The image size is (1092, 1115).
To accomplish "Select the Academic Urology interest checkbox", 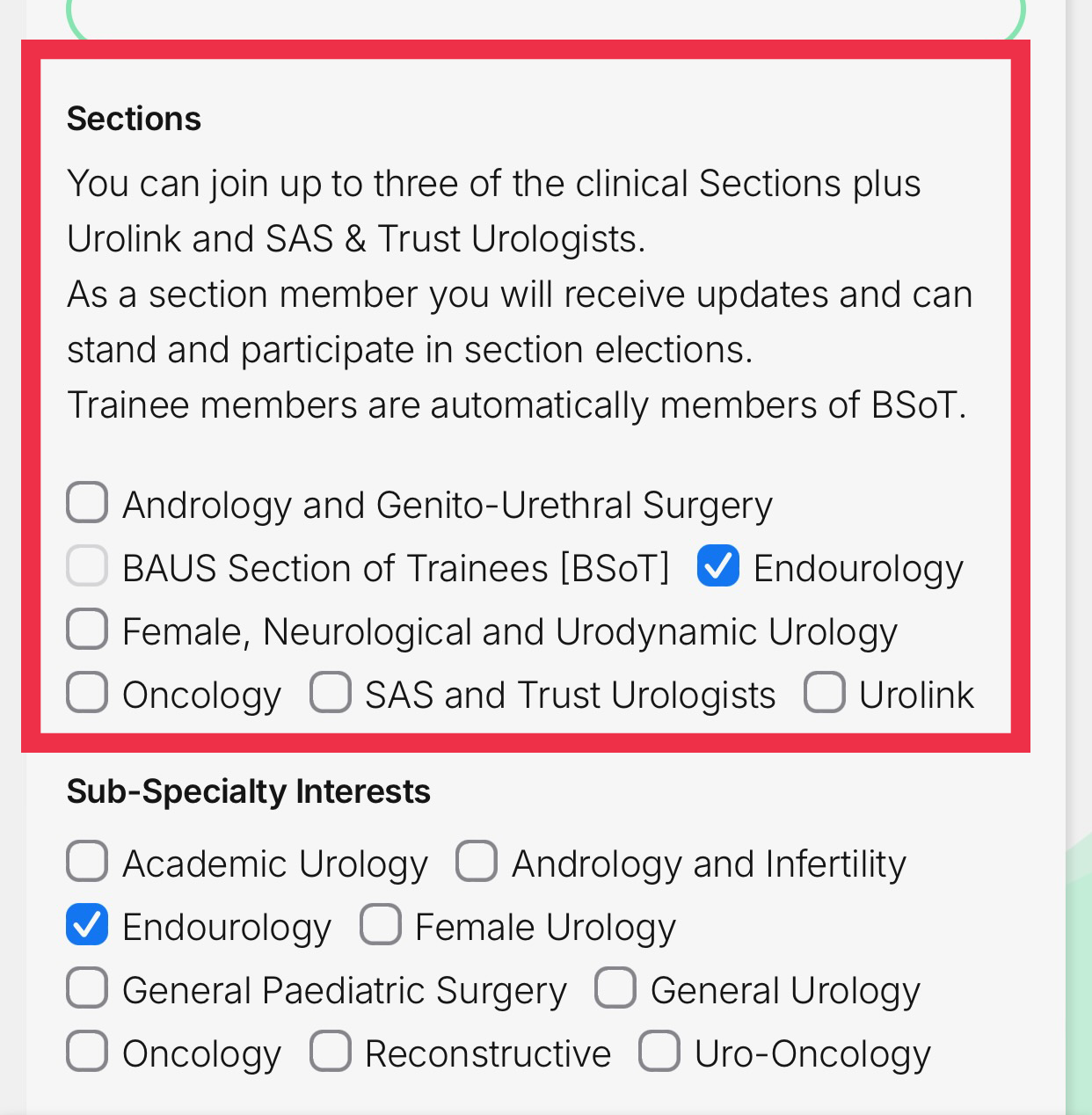I will click(87, 862).
